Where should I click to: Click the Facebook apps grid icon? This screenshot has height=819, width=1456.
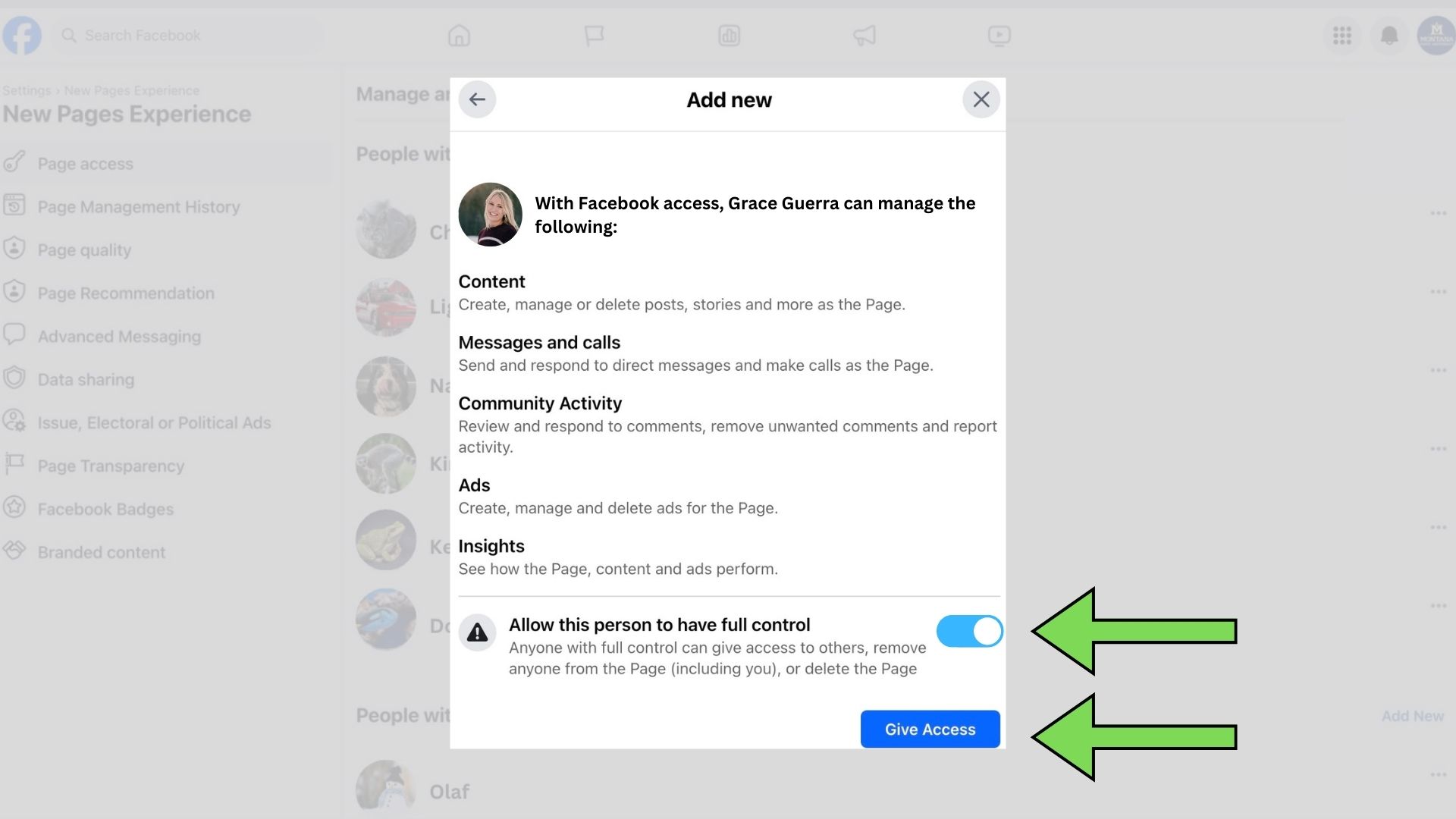pyautogui.click(x=1342, y=35)
